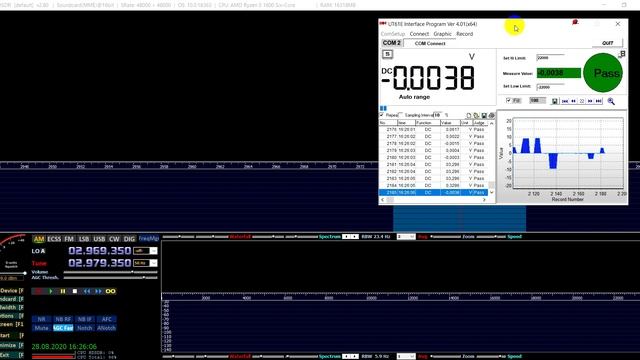The height and width of the screenshot is (360, 640).
Task: Open the upper spectrum averaging dropdown
Action: 412,237
